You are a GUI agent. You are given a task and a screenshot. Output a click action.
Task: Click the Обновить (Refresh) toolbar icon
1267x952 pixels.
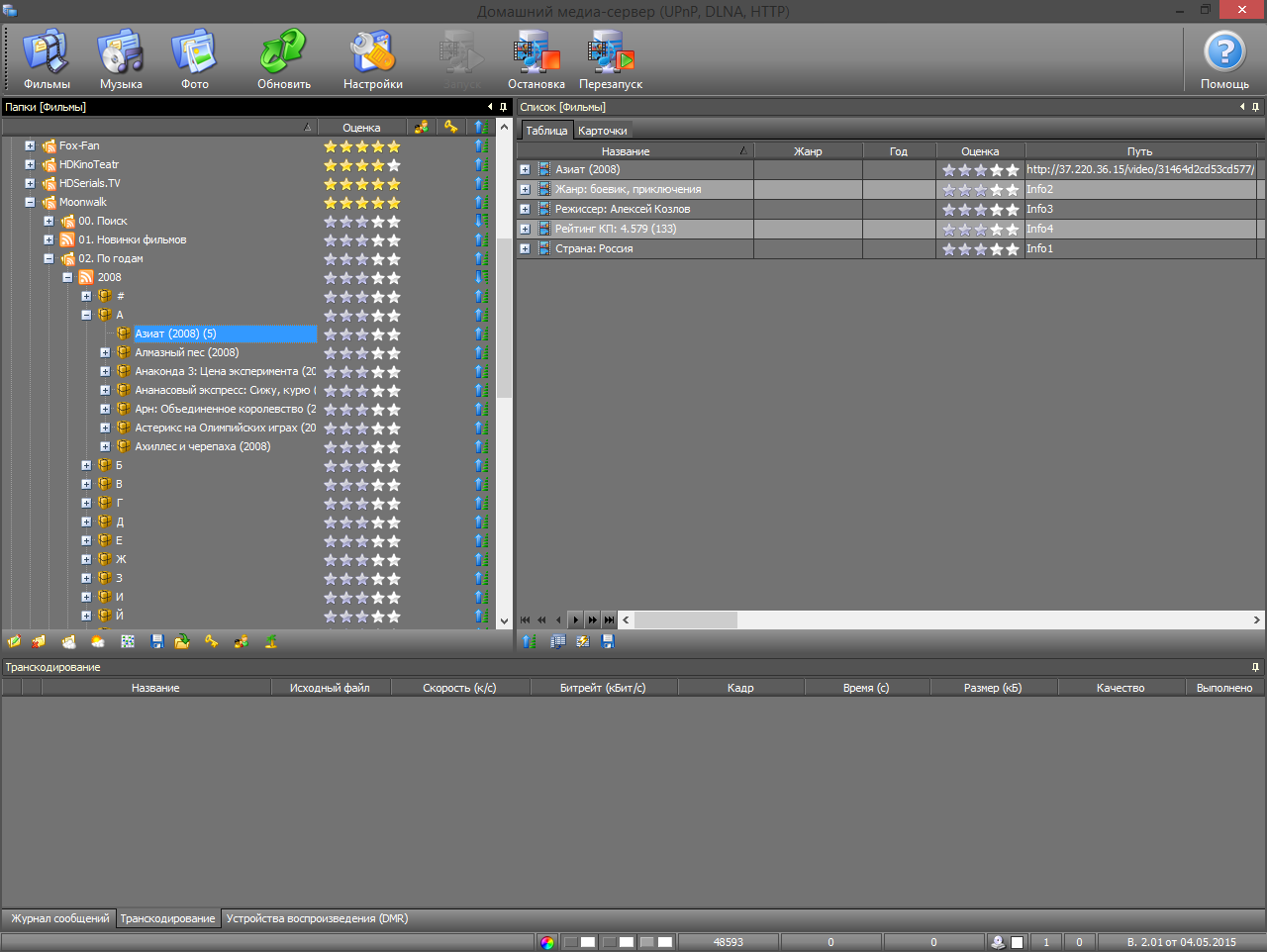284,59
